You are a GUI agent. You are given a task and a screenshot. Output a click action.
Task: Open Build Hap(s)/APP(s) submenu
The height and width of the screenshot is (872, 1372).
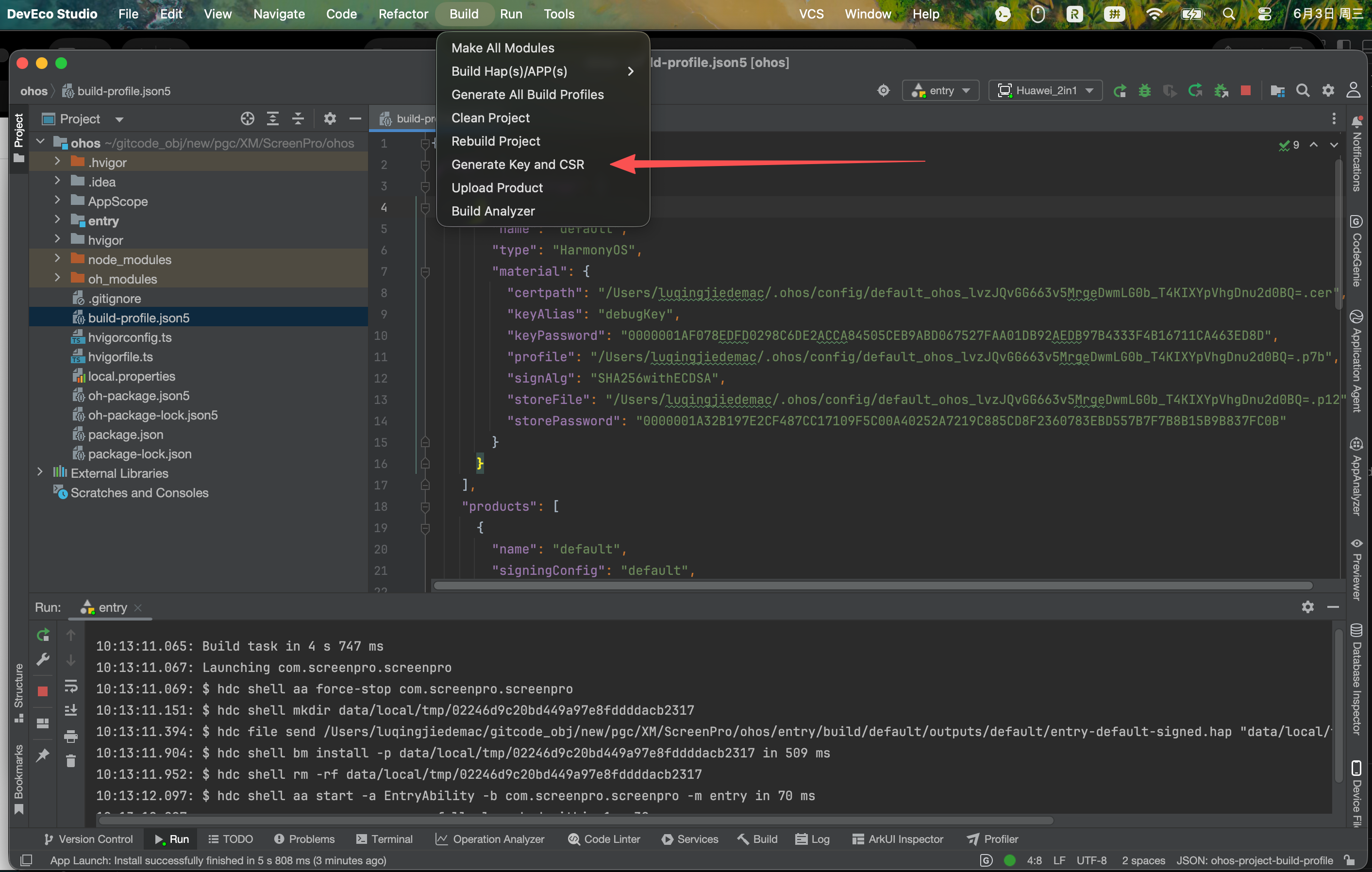click(543, 71)
